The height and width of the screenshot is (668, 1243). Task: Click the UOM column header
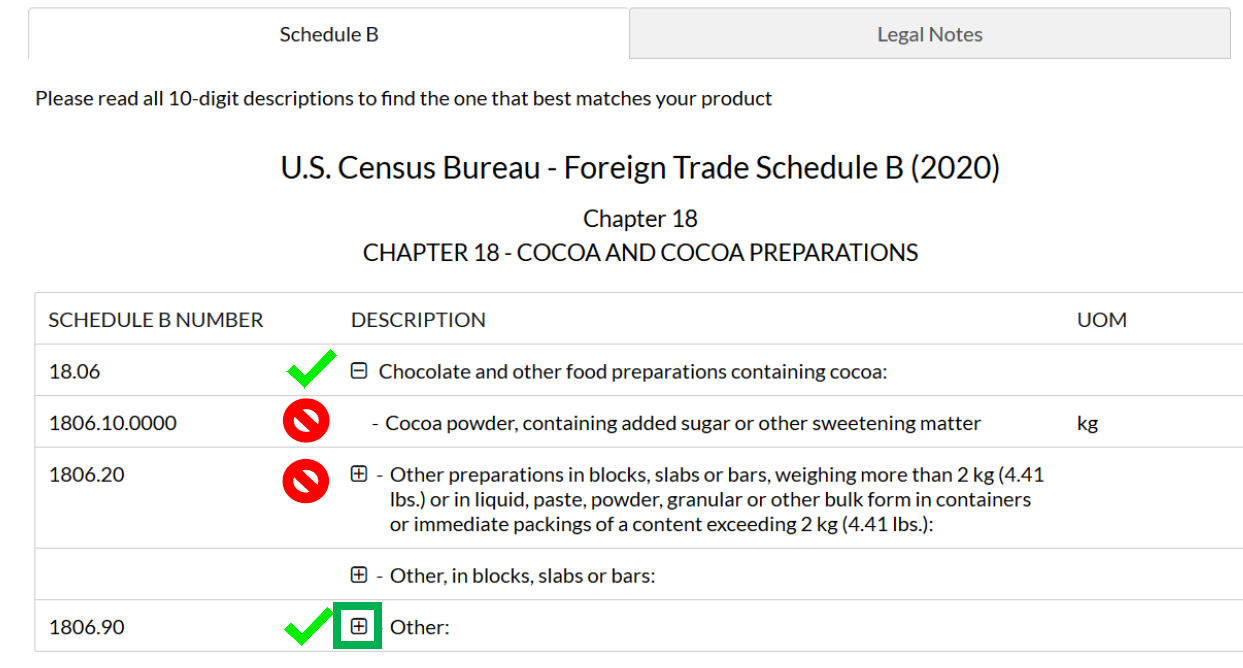(x=1102, y=320)
